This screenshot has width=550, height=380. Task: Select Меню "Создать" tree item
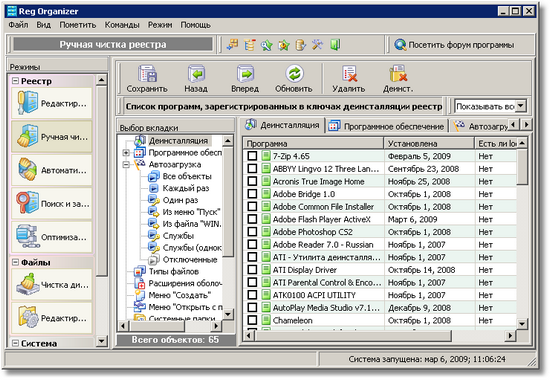(180, 295)
